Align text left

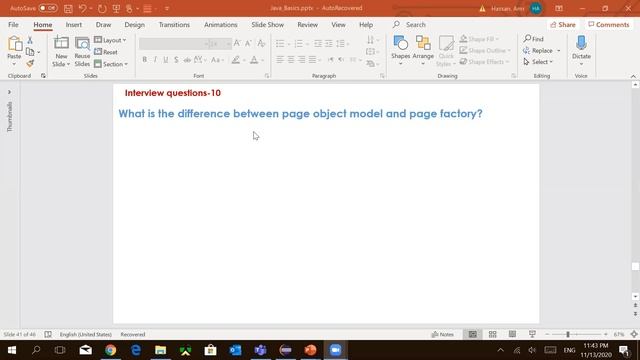(x=280, y=60)
